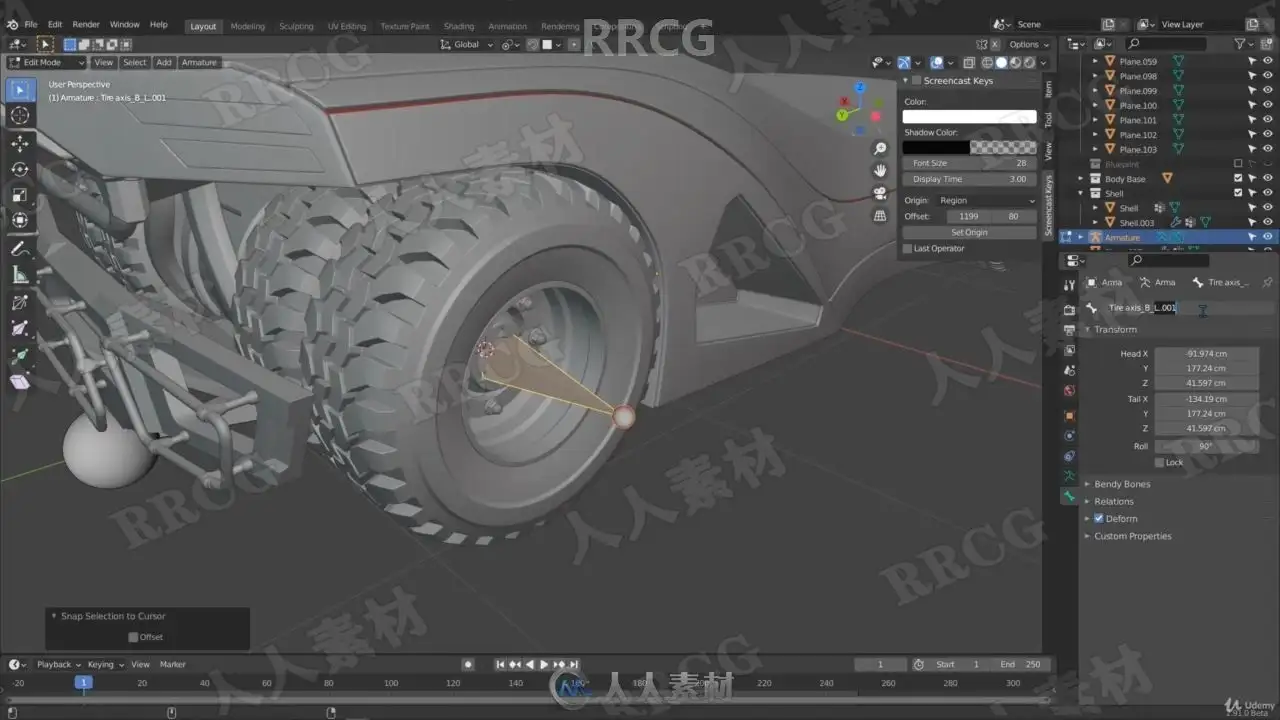Pick the Annotate pencil tool
Viewport: 1280px width, 720px height.
point(20,250)
